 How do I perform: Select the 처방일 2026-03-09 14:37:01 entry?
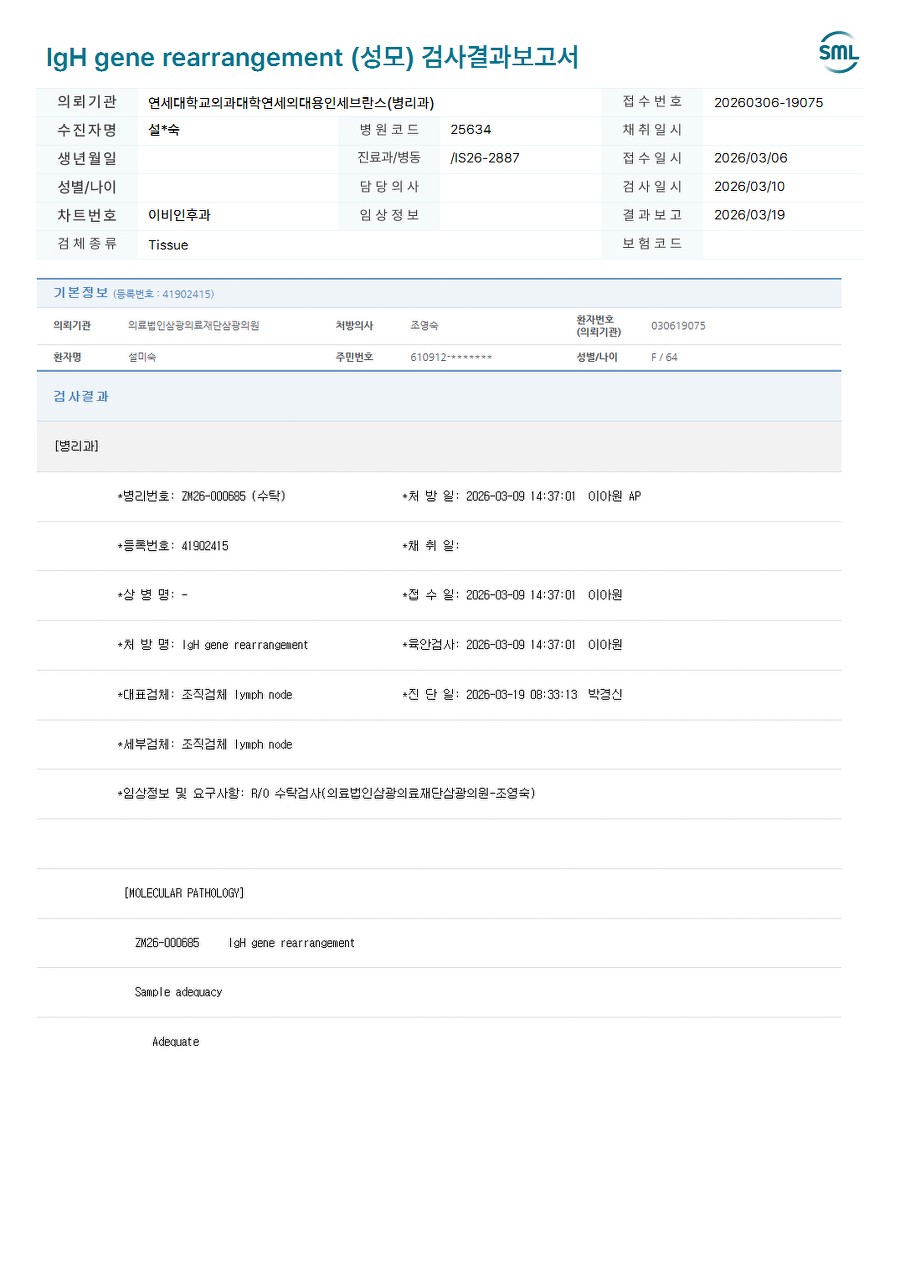(x=521, y=497)
